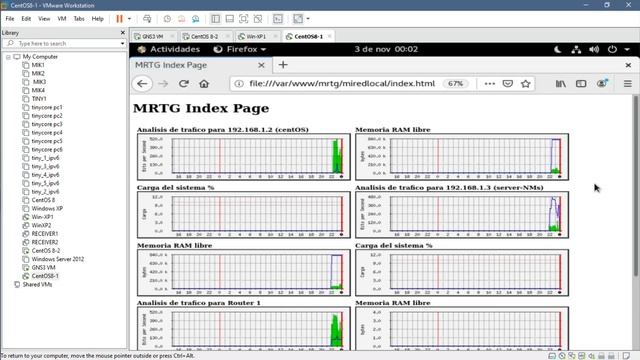Image resolution: width=640 pixels, height=360 pixels.
Task: Click the power icon in top bar
Action: coord(612,49)
